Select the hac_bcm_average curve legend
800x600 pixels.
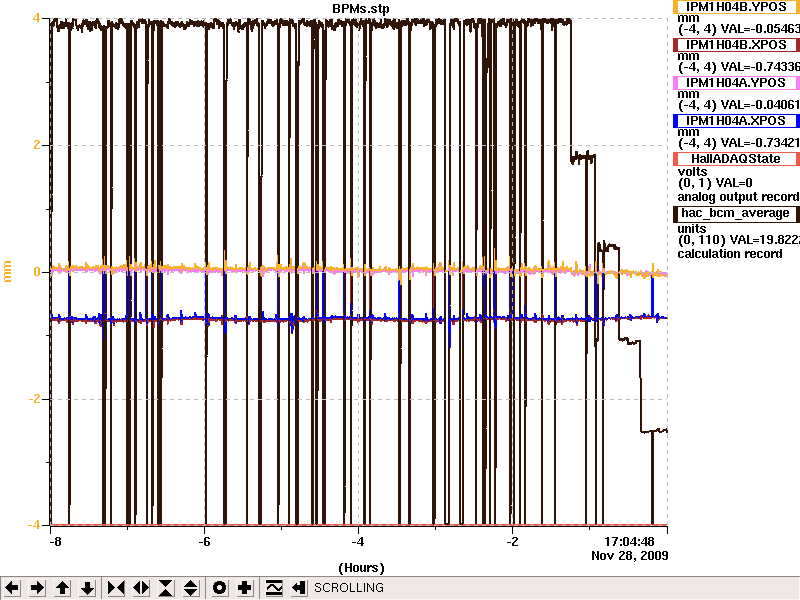coord(736,213)
